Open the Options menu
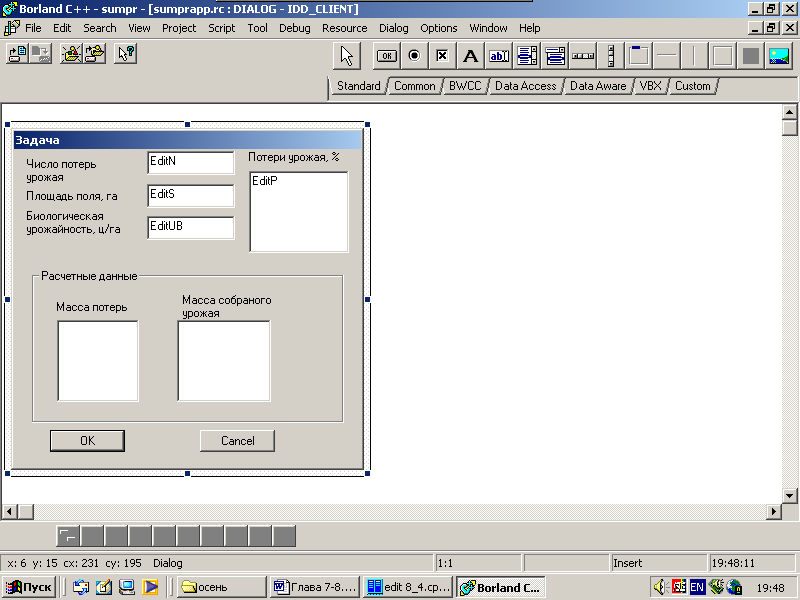Screen dimensions: 800x600 (439, 28)
